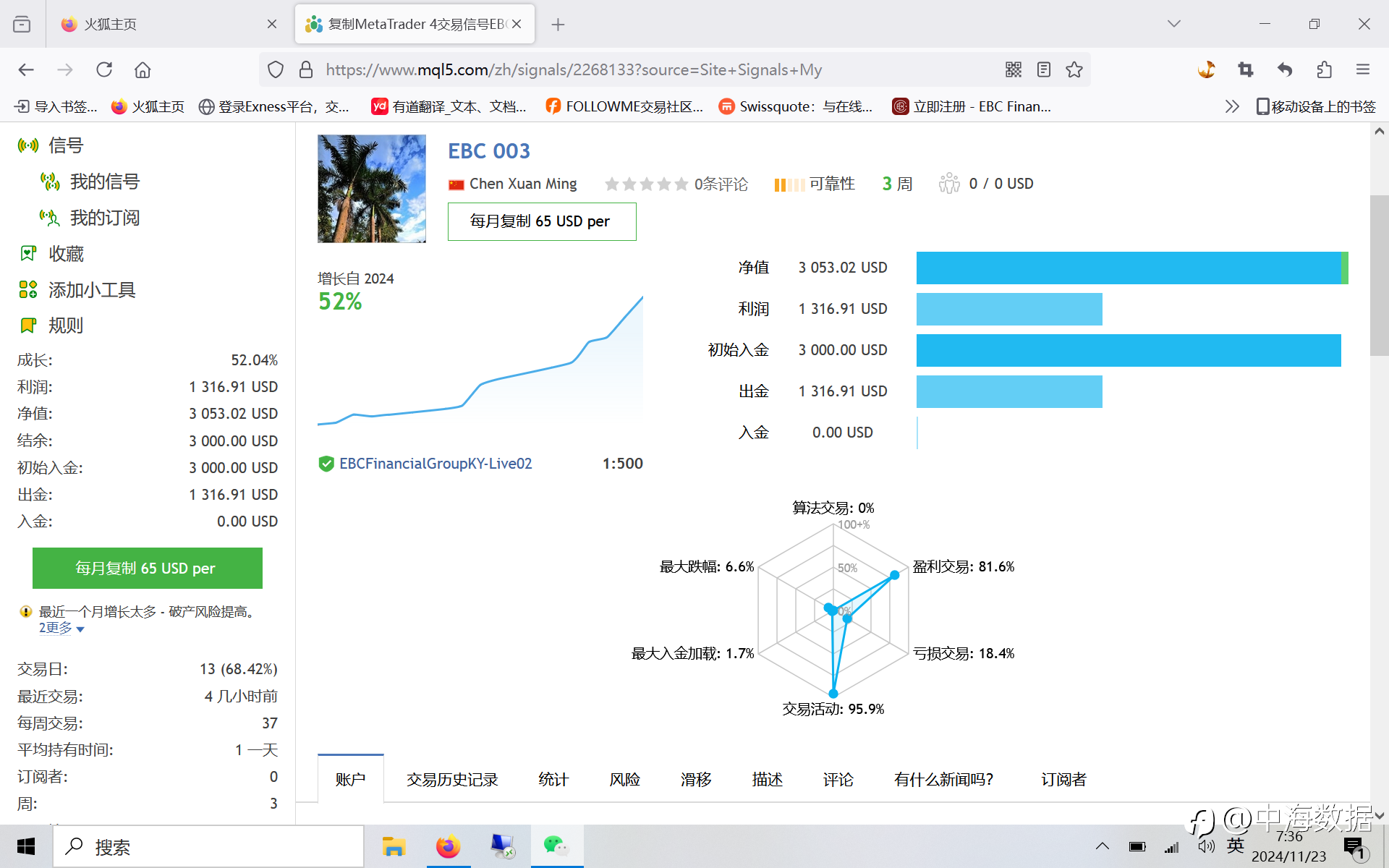Open the FOLLOWME交易社区 bookmark
This screenshot has height=868, width=1389.
624,106
